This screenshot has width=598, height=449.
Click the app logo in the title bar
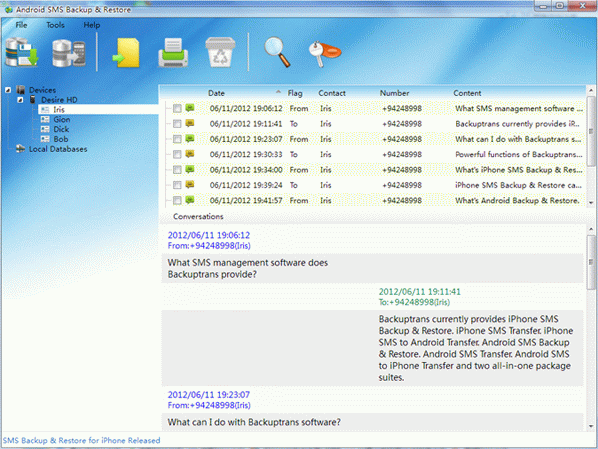[x=8, y=9]
